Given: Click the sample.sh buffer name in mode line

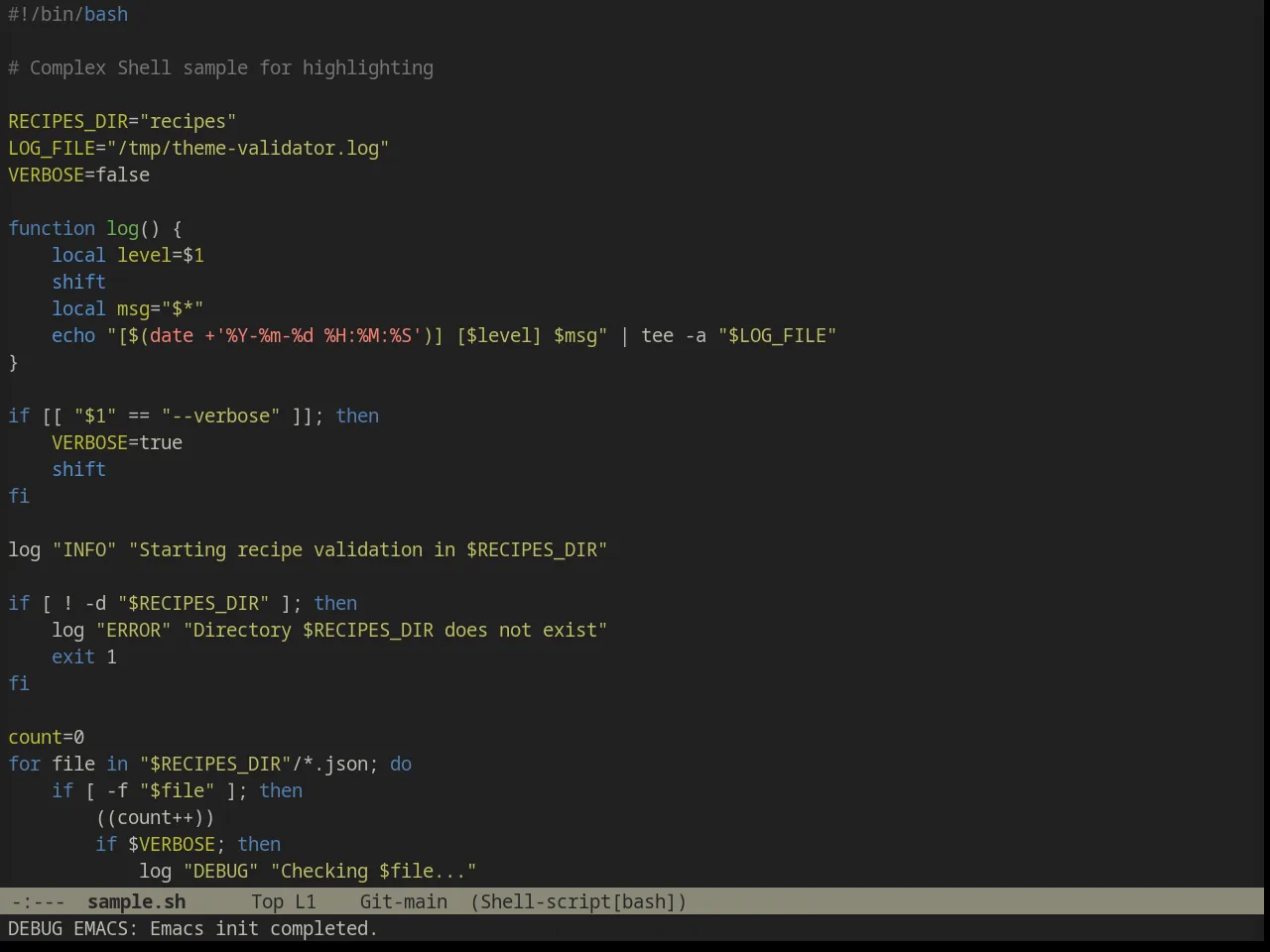Looking at the screenshot, I should 136,901.
